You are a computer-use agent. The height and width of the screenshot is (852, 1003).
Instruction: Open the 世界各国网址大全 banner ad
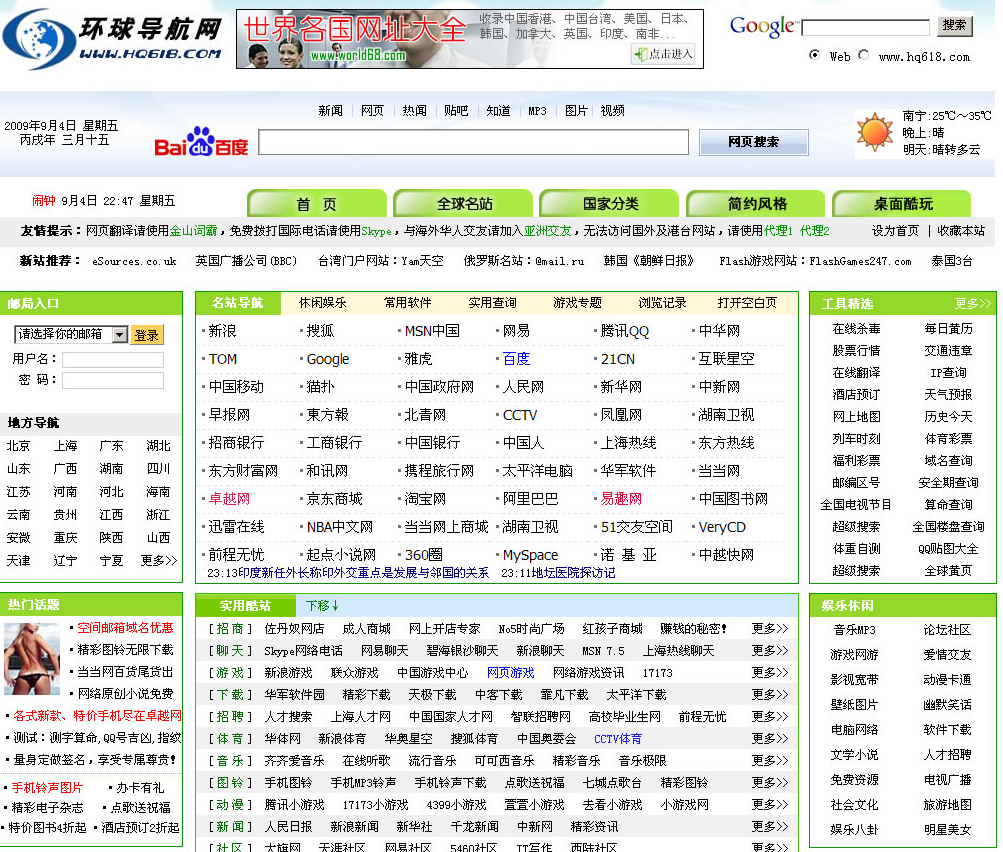(x=470, y=39)
